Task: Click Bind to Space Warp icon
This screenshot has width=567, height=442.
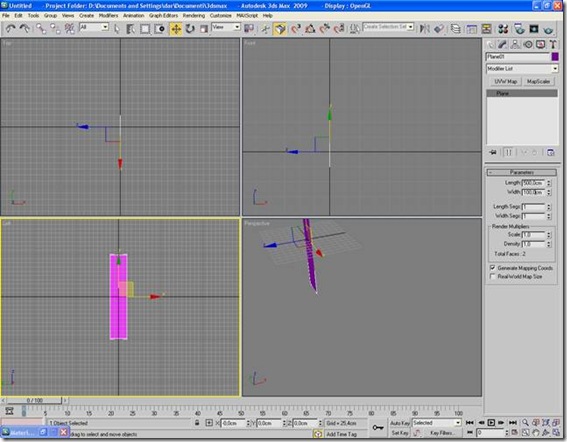Action: point(69,29)
